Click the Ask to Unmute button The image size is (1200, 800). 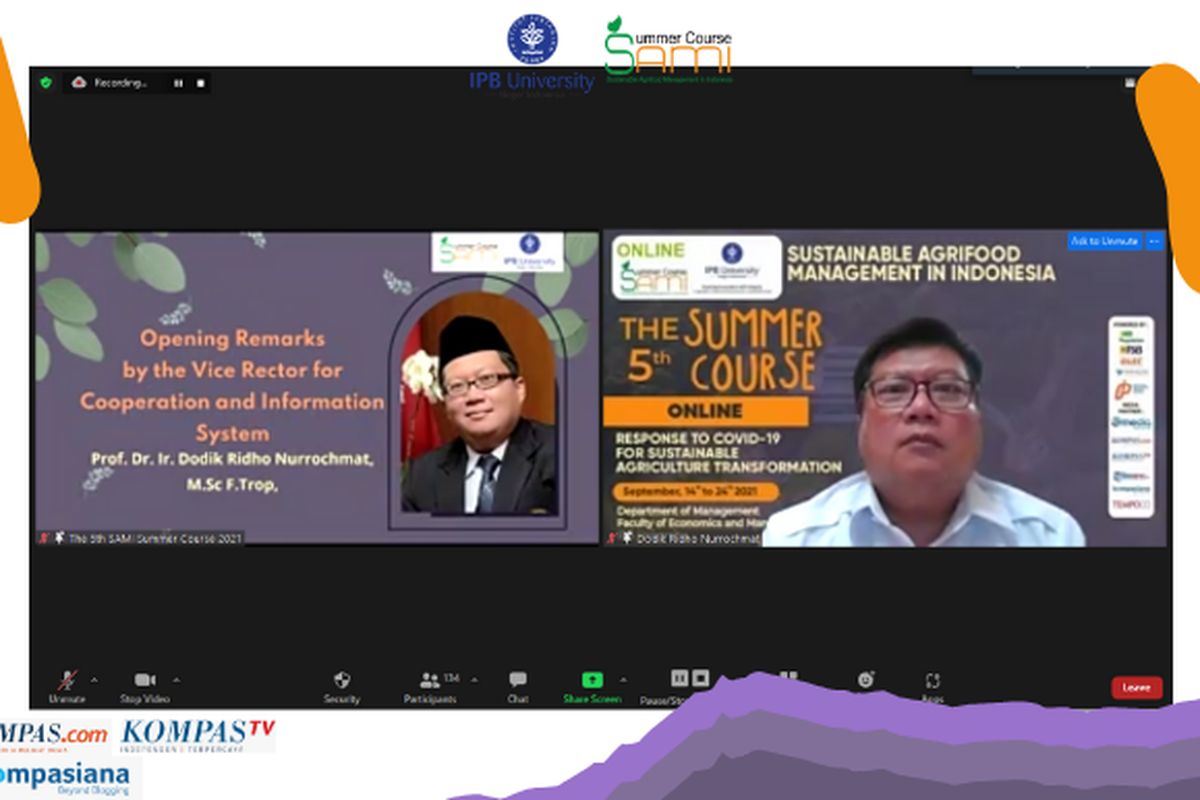click(x=1104, y=242)
